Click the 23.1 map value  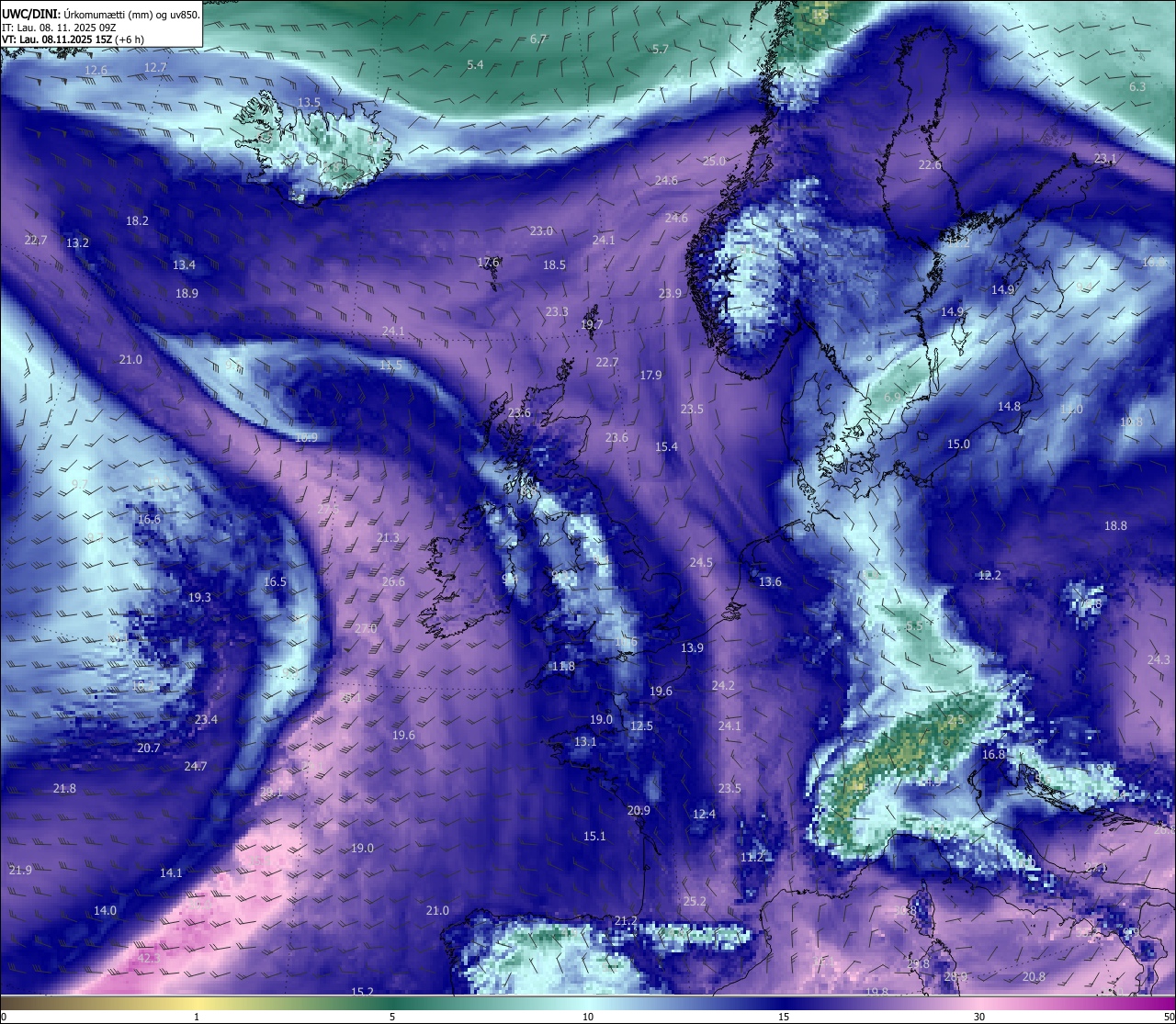click(1105, 158)
